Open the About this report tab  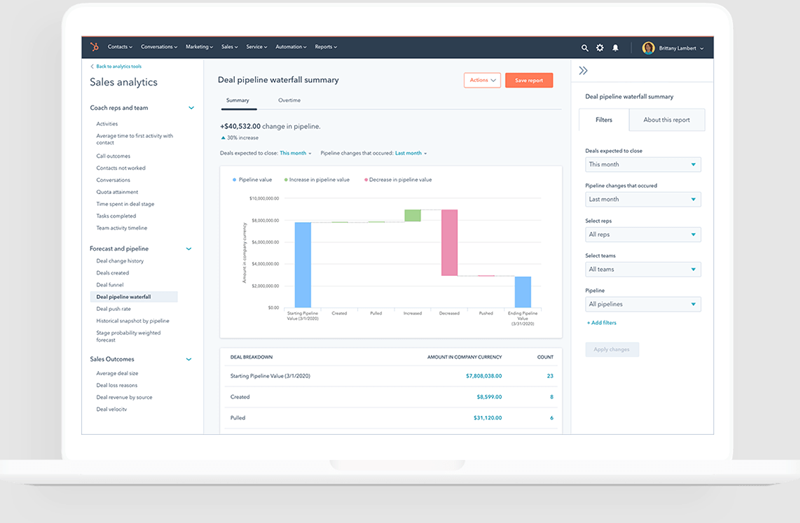[666, 120]
